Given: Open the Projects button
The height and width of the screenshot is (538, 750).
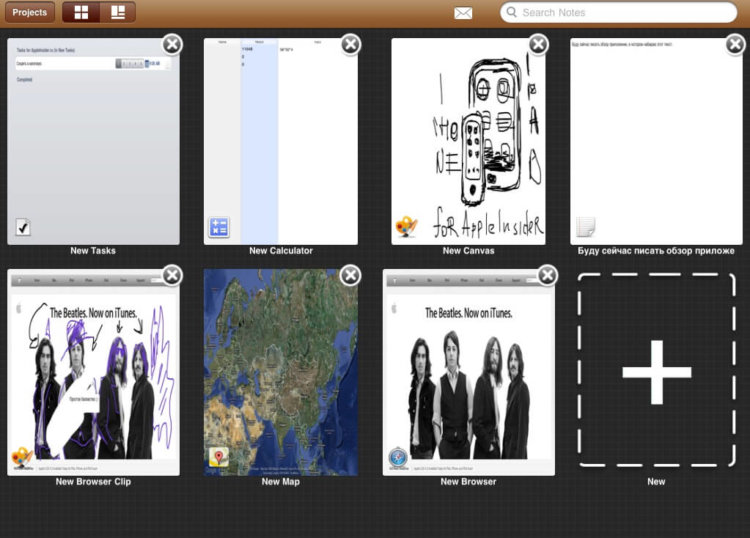Looking at the screenshot, I should coord(30,12).
